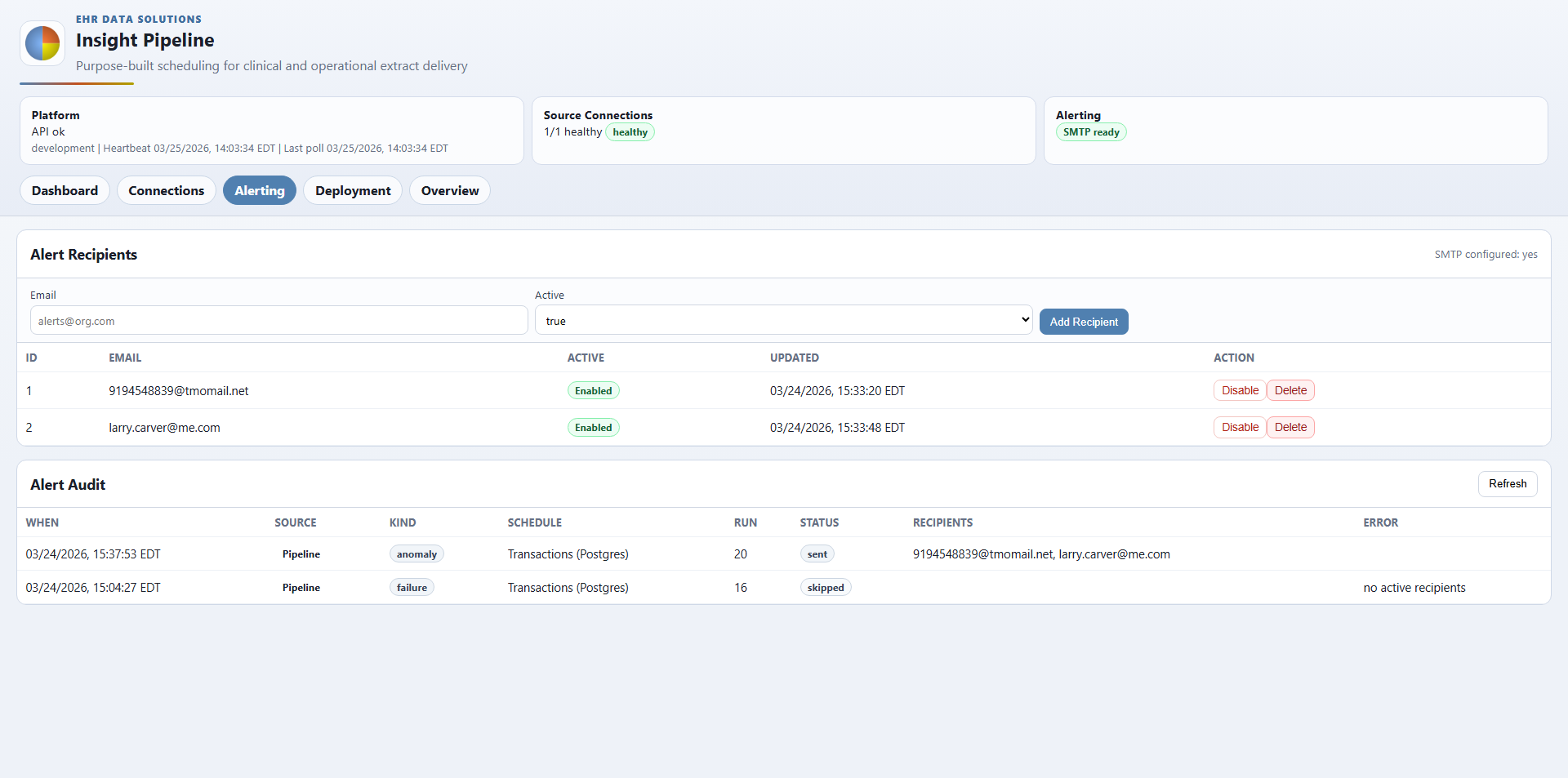Disable the larry.carver@me.com recipient
1568x778 pixels.
pyautogui.click(x=1239, y=427)
